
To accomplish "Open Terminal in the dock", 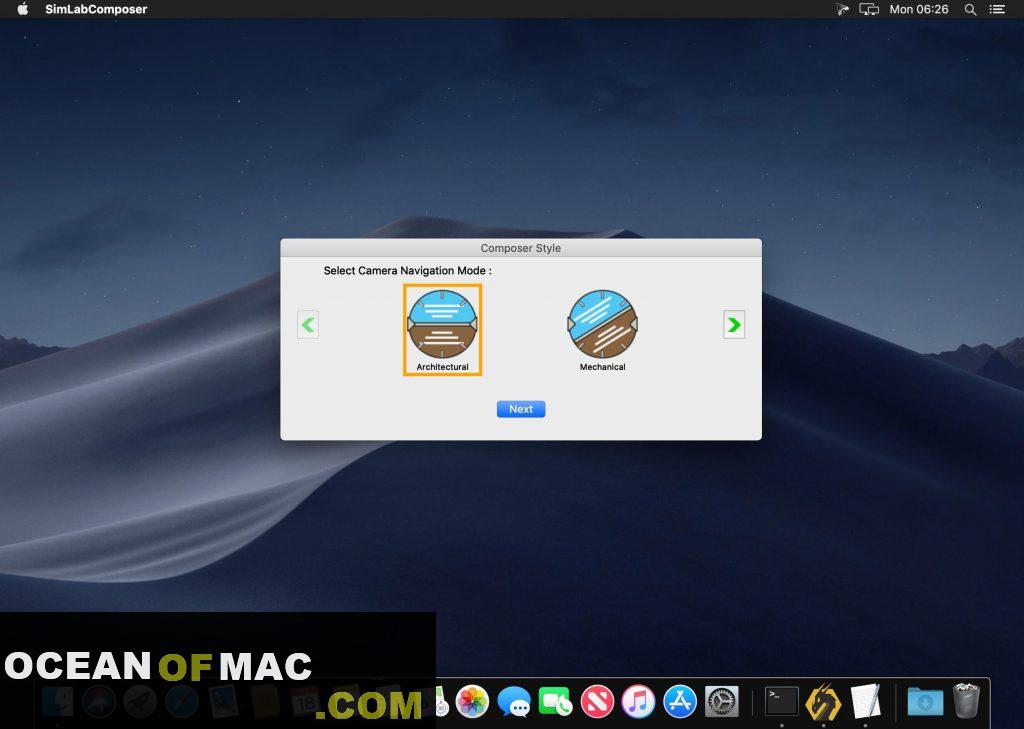I will click(x=782, y=702).
